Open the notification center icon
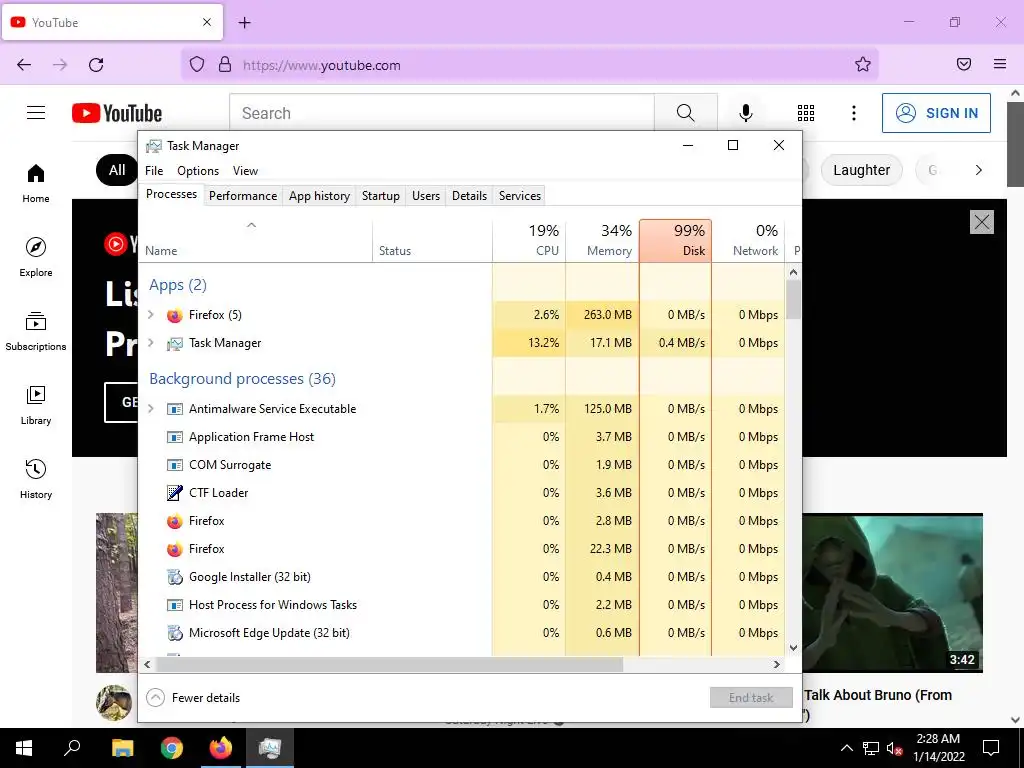This screenshot has height=768, width=1024. [991, 748]
